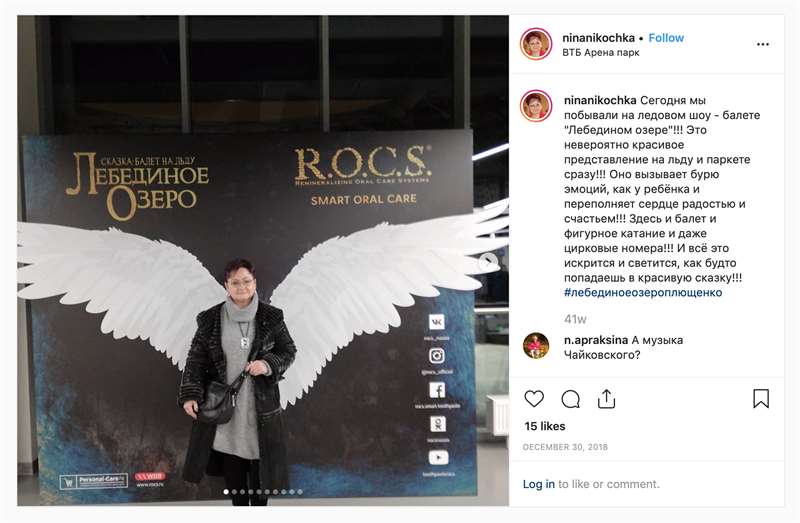800x523 pixels.
Task: Open n.apraksina commenter profile name
Action: pyautogui.click(x=596, y=340)
